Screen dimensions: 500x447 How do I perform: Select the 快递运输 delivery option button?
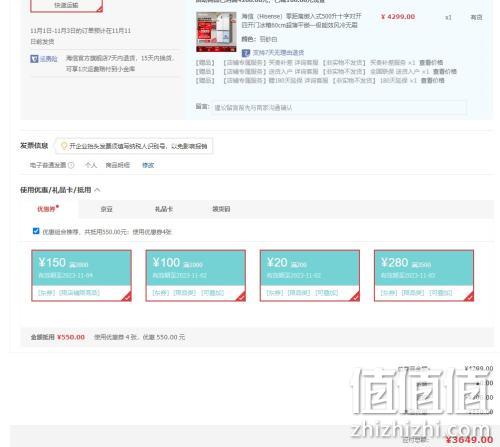pyautogui.click(x=66, y=5)
